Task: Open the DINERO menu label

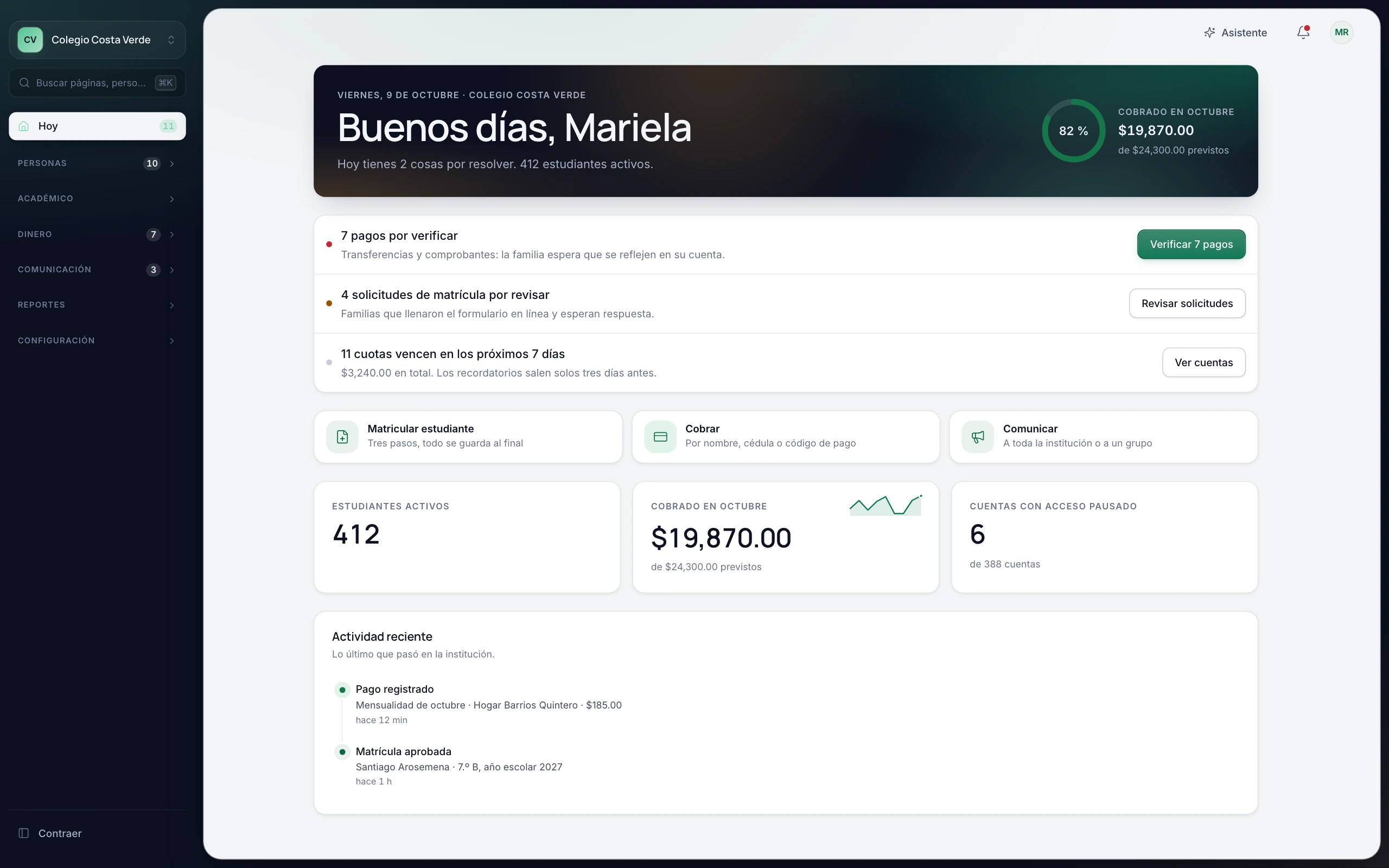Action: coord(34,234)
